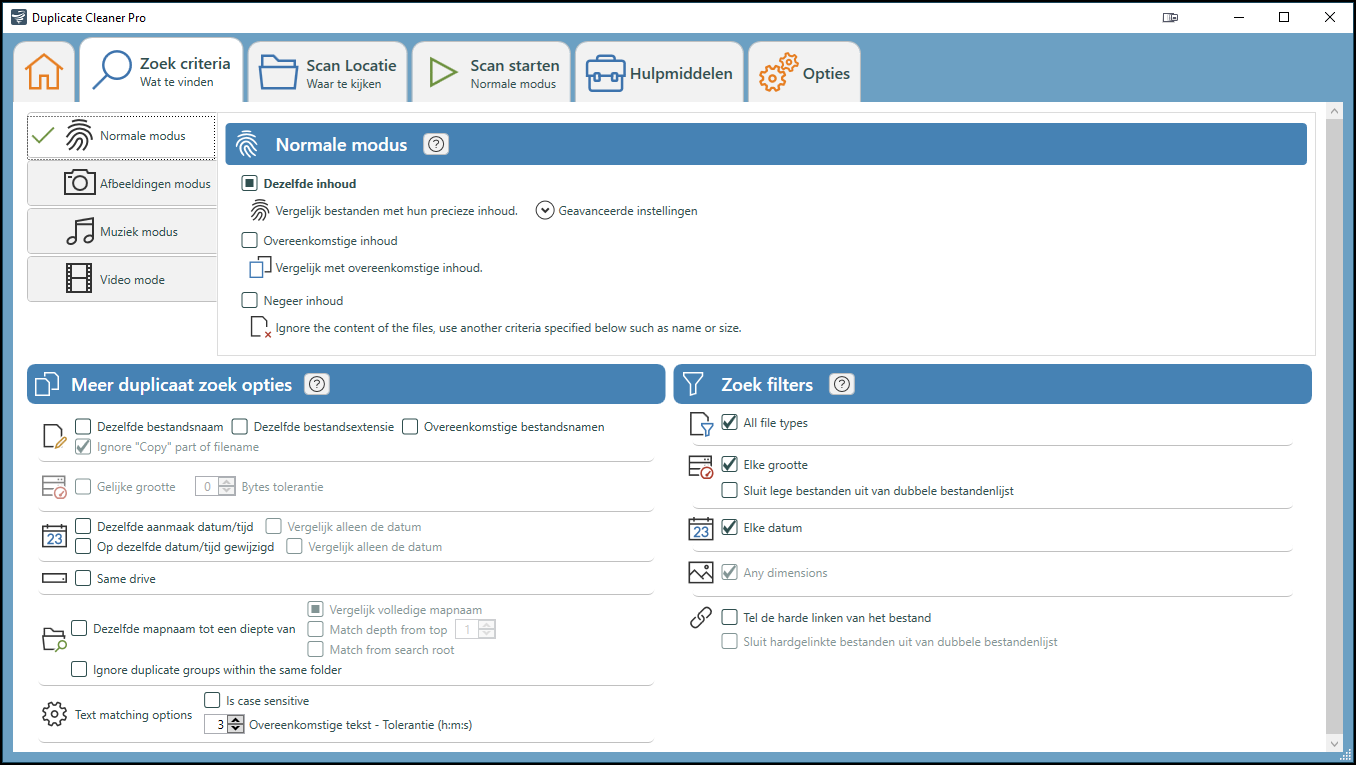Screen dimensions: 1356x765
Task: Click the Duplicate Cleaner Pro app icon in title bar
Action: pos(16,17)
